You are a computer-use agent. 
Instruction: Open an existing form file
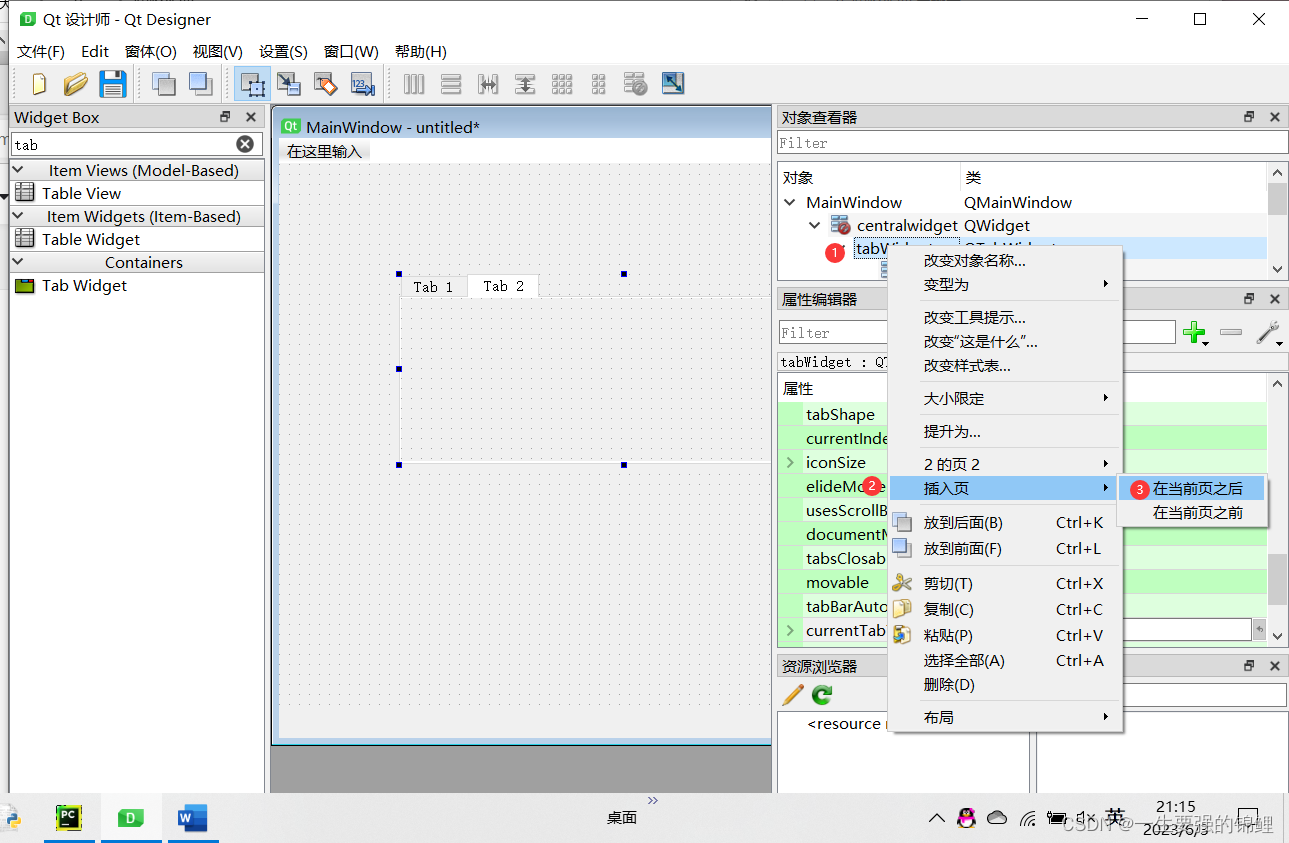pos(76,84)
